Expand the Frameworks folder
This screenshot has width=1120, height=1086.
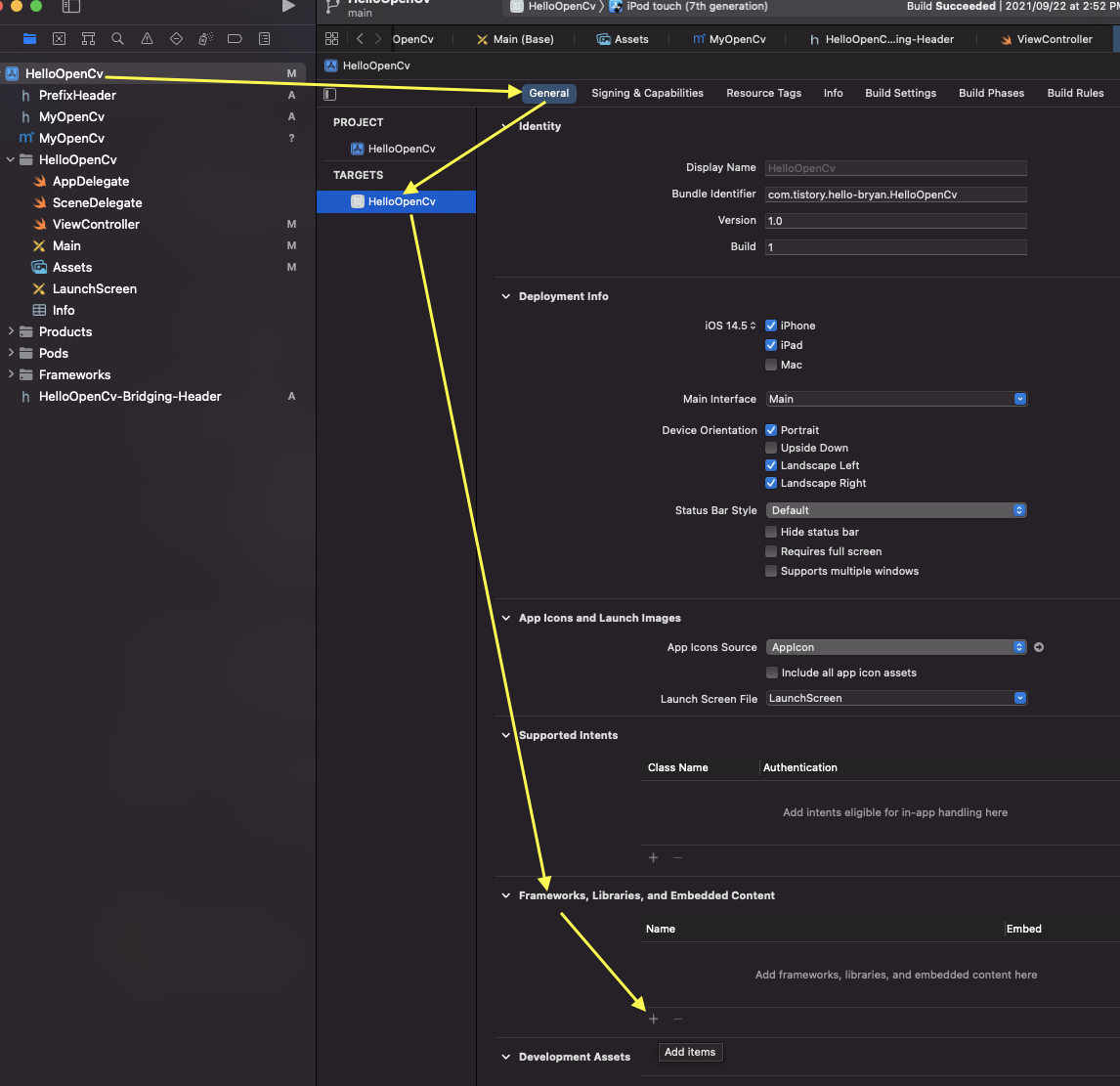coord(11,374)
